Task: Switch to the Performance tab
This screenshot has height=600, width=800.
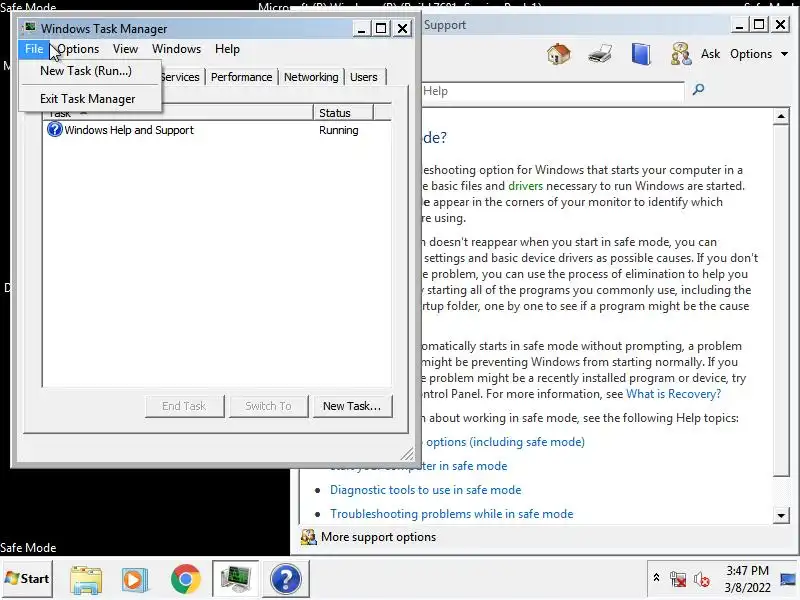Action: tap(241, 77)
